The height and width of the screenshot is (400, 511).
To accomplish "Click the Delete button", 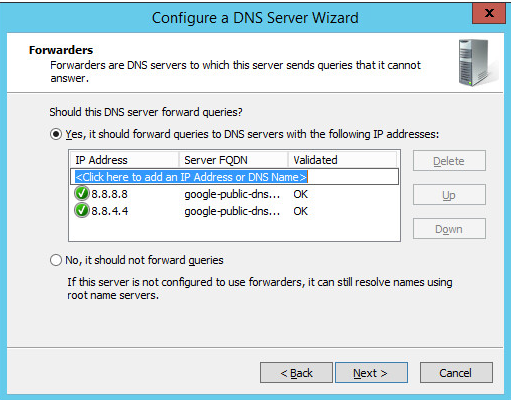I will 449,161.
